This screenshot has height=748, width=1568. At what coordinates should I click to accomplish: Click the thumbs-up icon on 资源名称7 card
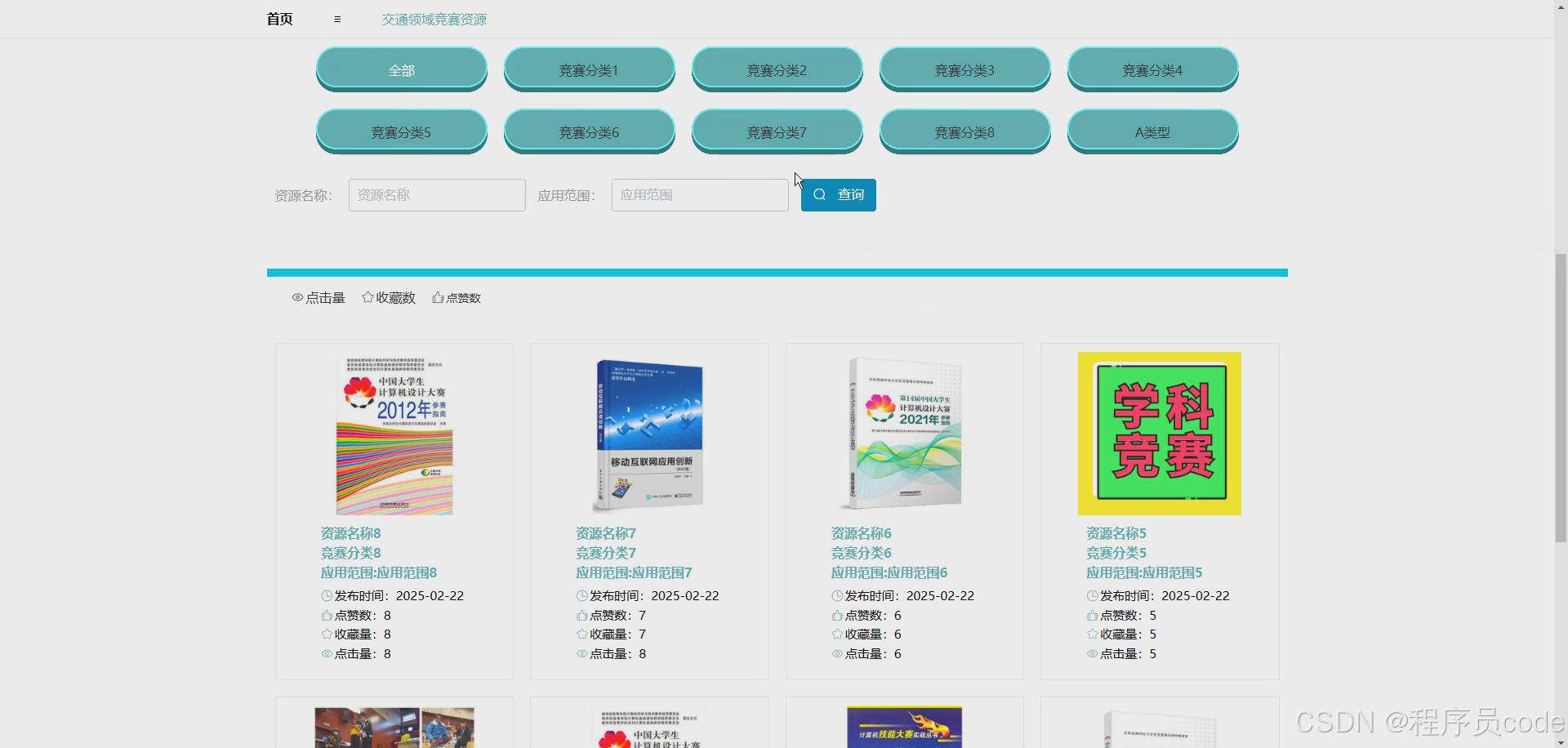click(580, 615)
